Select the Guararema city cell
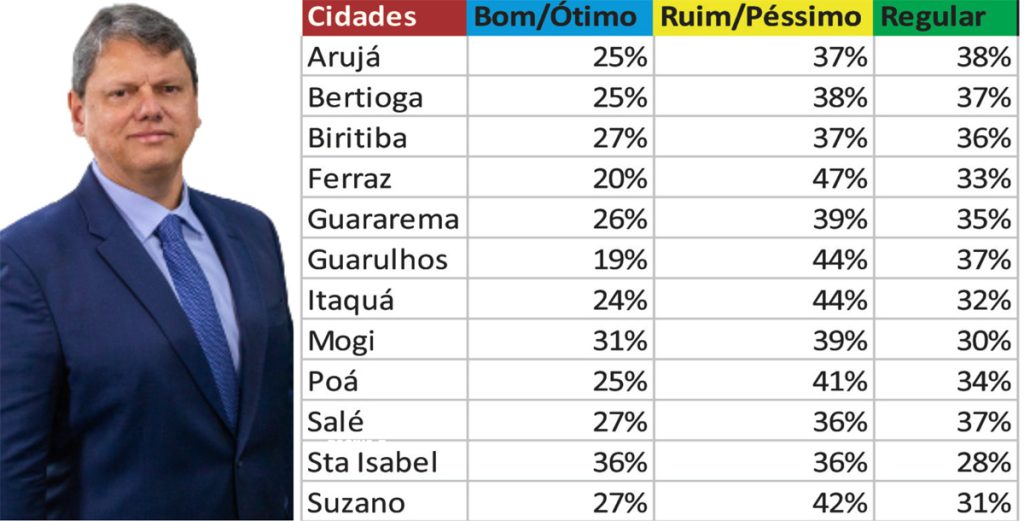1024x521 pixels. [x=385, y=219]
